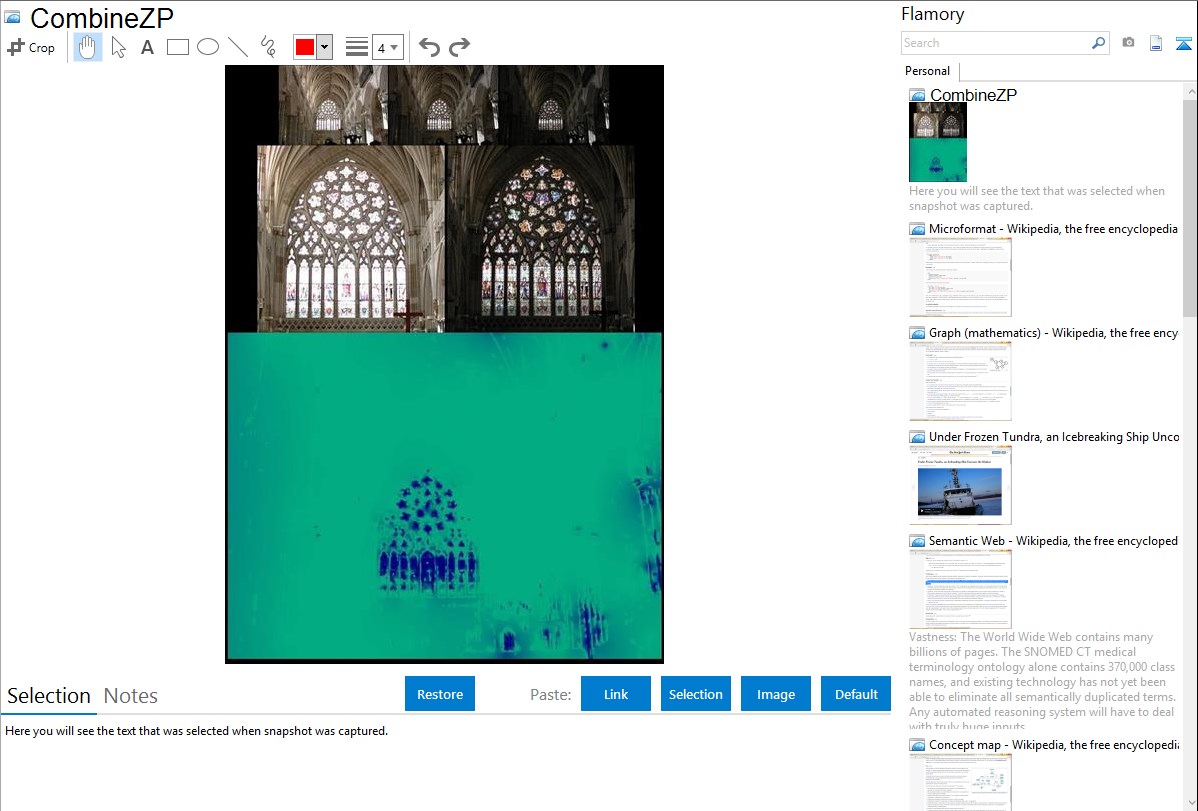This screenshot has width=1198, height=811.
Task: Open the line width 4 dropdown
Action: click(387, 47)
